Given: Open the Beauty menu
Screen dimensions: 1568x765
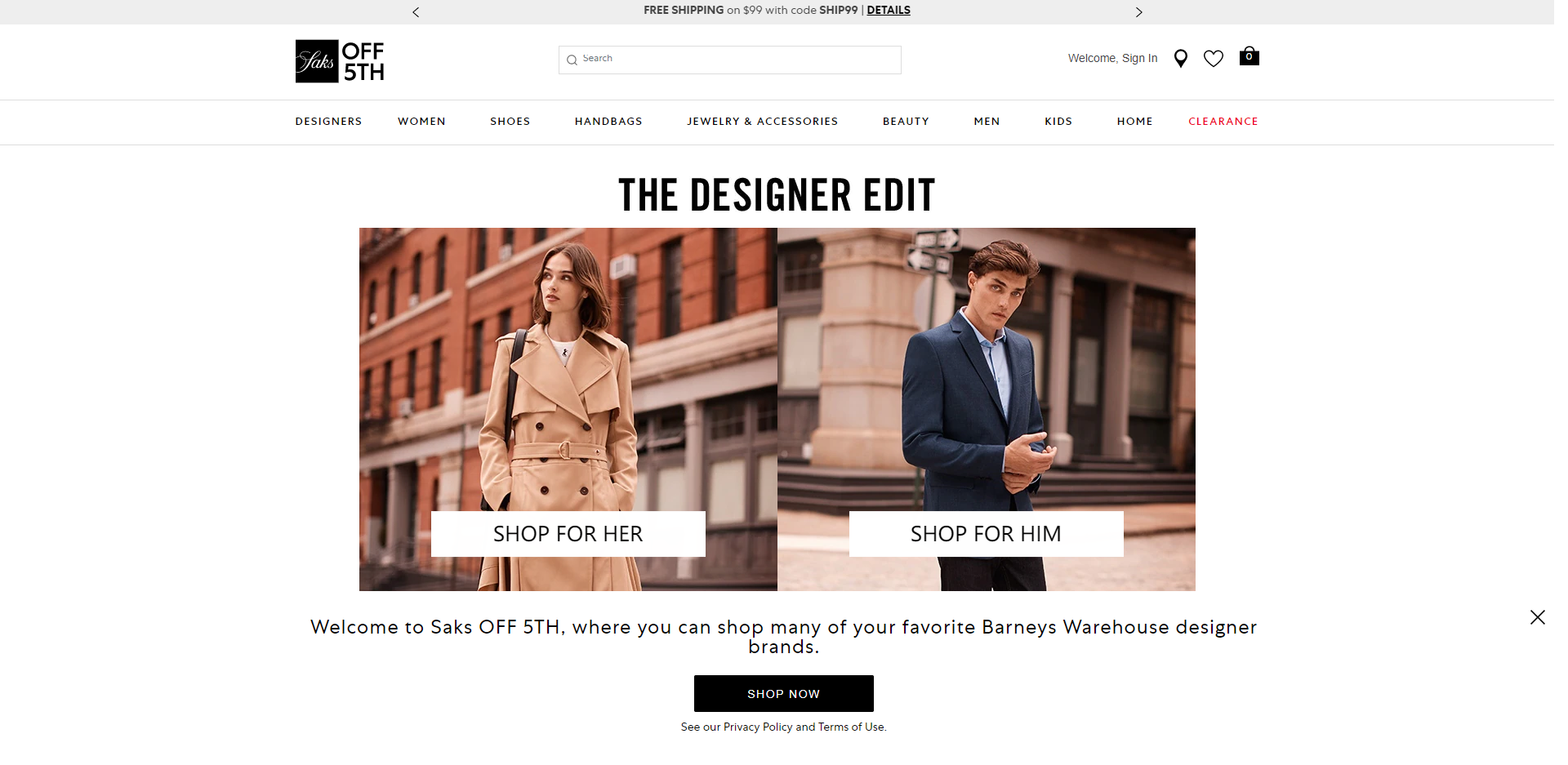Looking at the screenshot, I should coord(906,122).
